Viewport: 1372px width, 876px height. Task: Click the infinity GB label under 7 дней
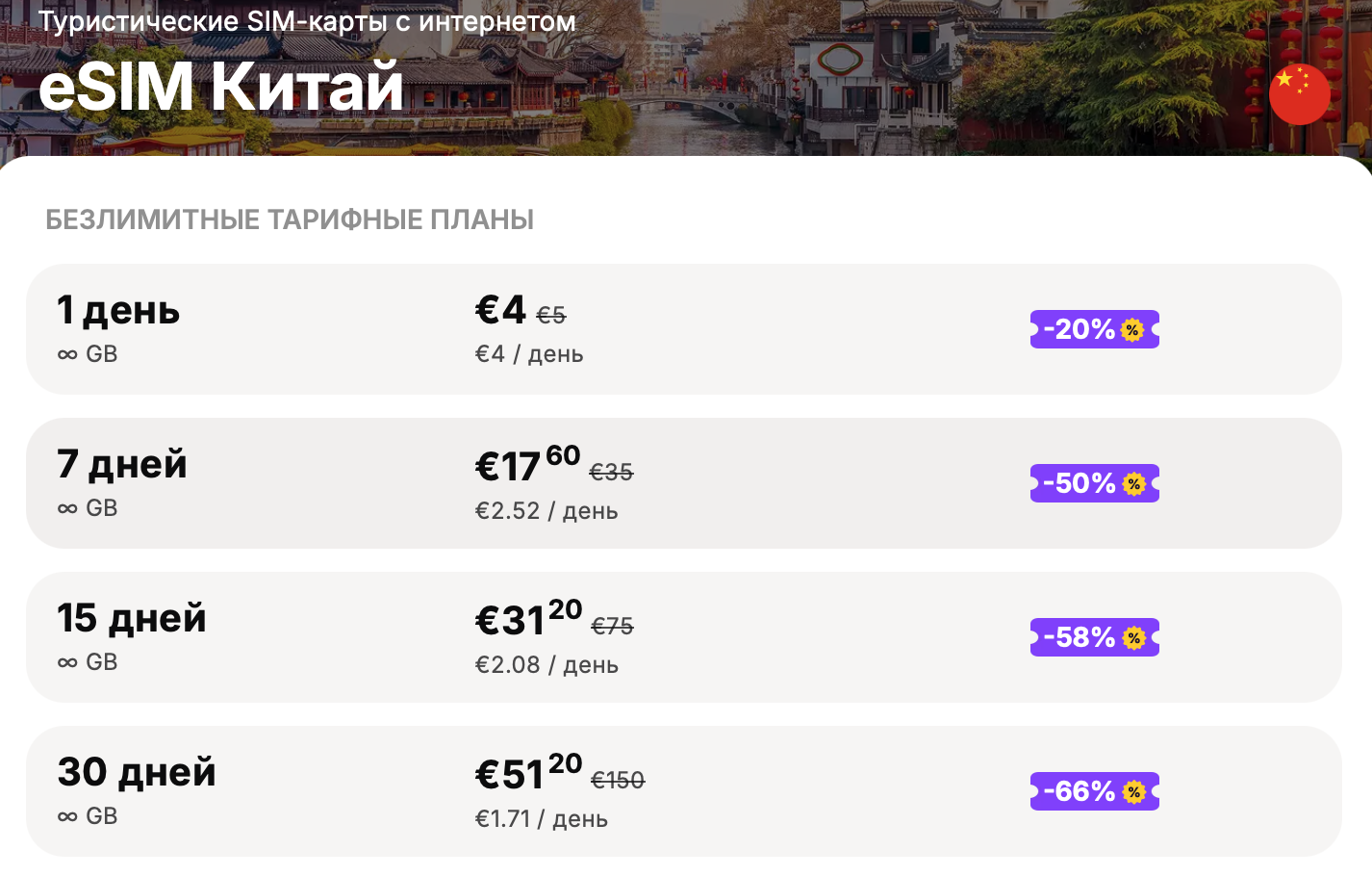tap(88, 508)
